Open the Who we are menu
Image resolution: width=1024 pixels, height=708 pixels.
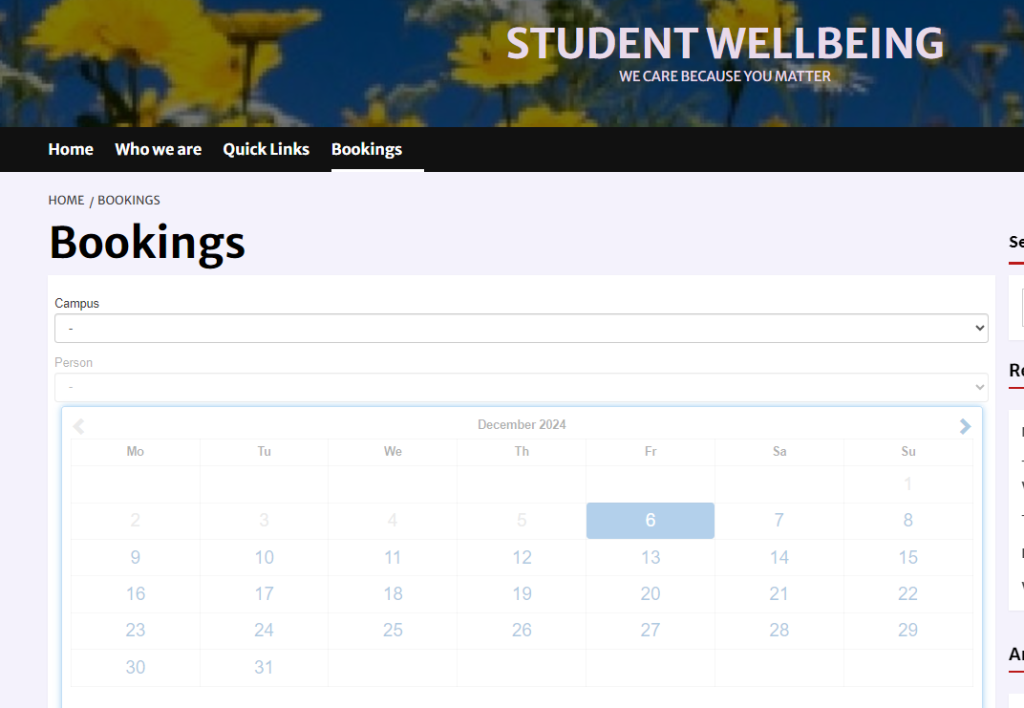tap(158, 150)
